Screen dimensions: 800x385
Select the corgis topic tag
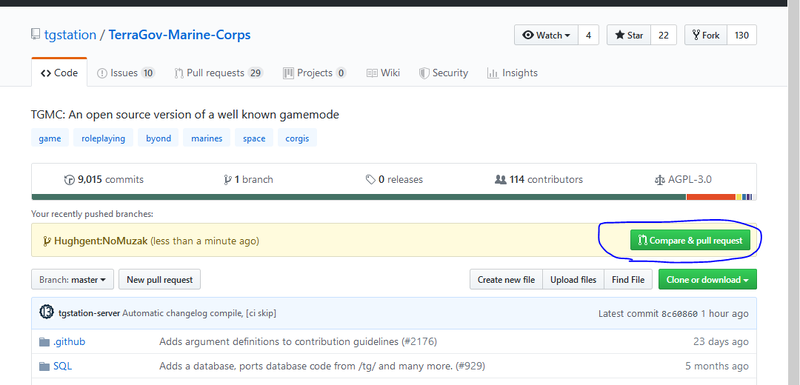coord(297,138)
